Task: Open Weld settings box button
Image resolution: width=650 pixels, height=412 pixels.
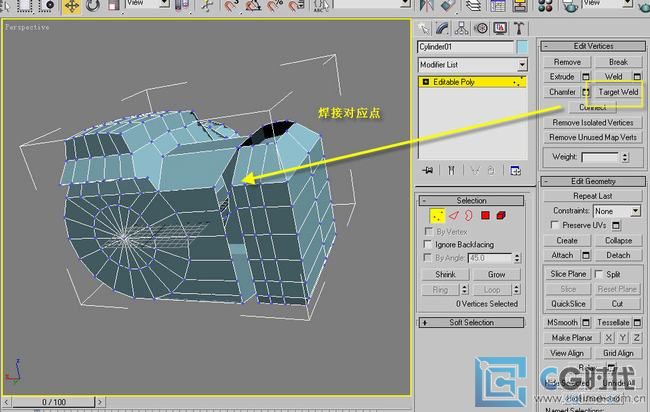Action: [637, 77]
